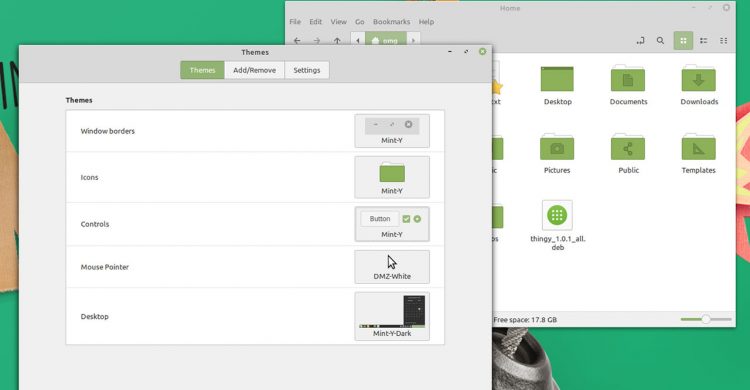Viewport: 750px width, 390px height.
Task: Go up to parent folder
Action: [337, 41]
